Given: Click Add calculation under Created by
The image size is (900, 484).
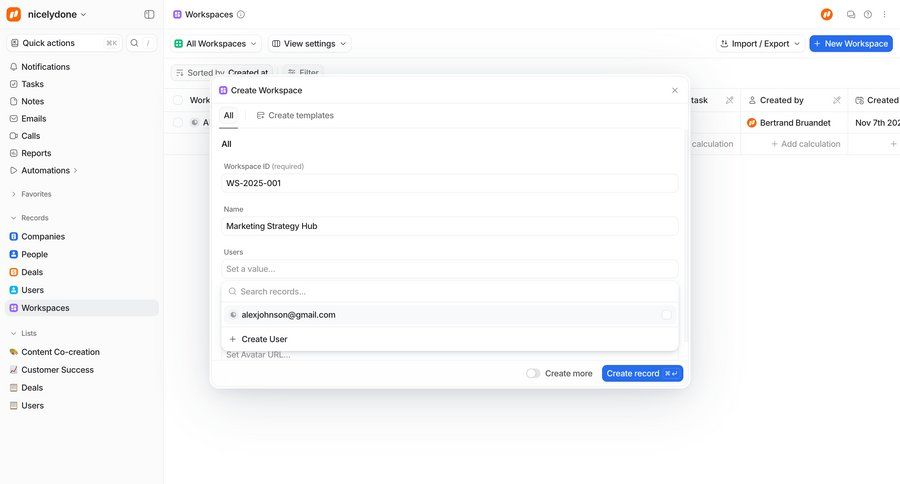Looking at the screenshot, I should pyautogui.click(x=805, y=144).
